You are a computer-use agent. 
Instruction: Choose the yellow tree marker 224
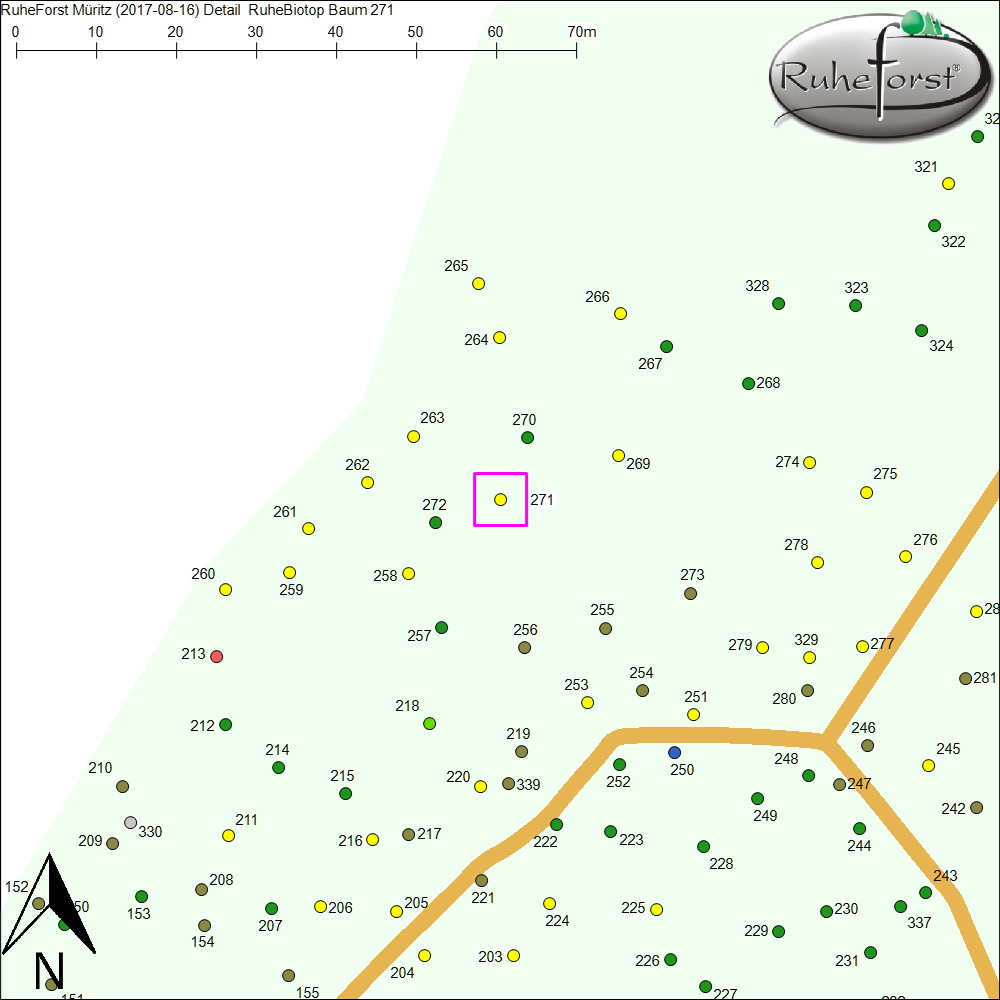click(549, 903)
